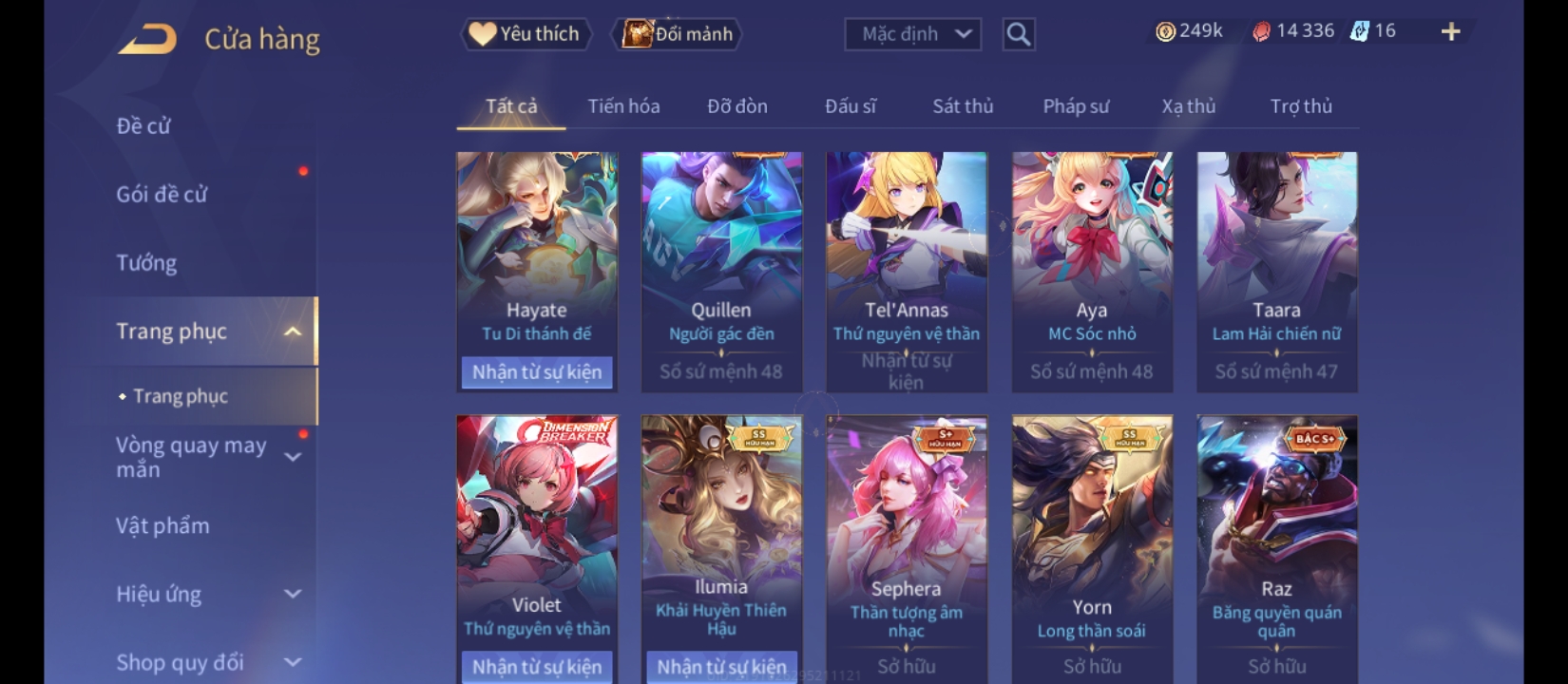Tap the blue voucher ticket icon
1568x684 pixels.
pyautogui.click(x=1360, y=31)
